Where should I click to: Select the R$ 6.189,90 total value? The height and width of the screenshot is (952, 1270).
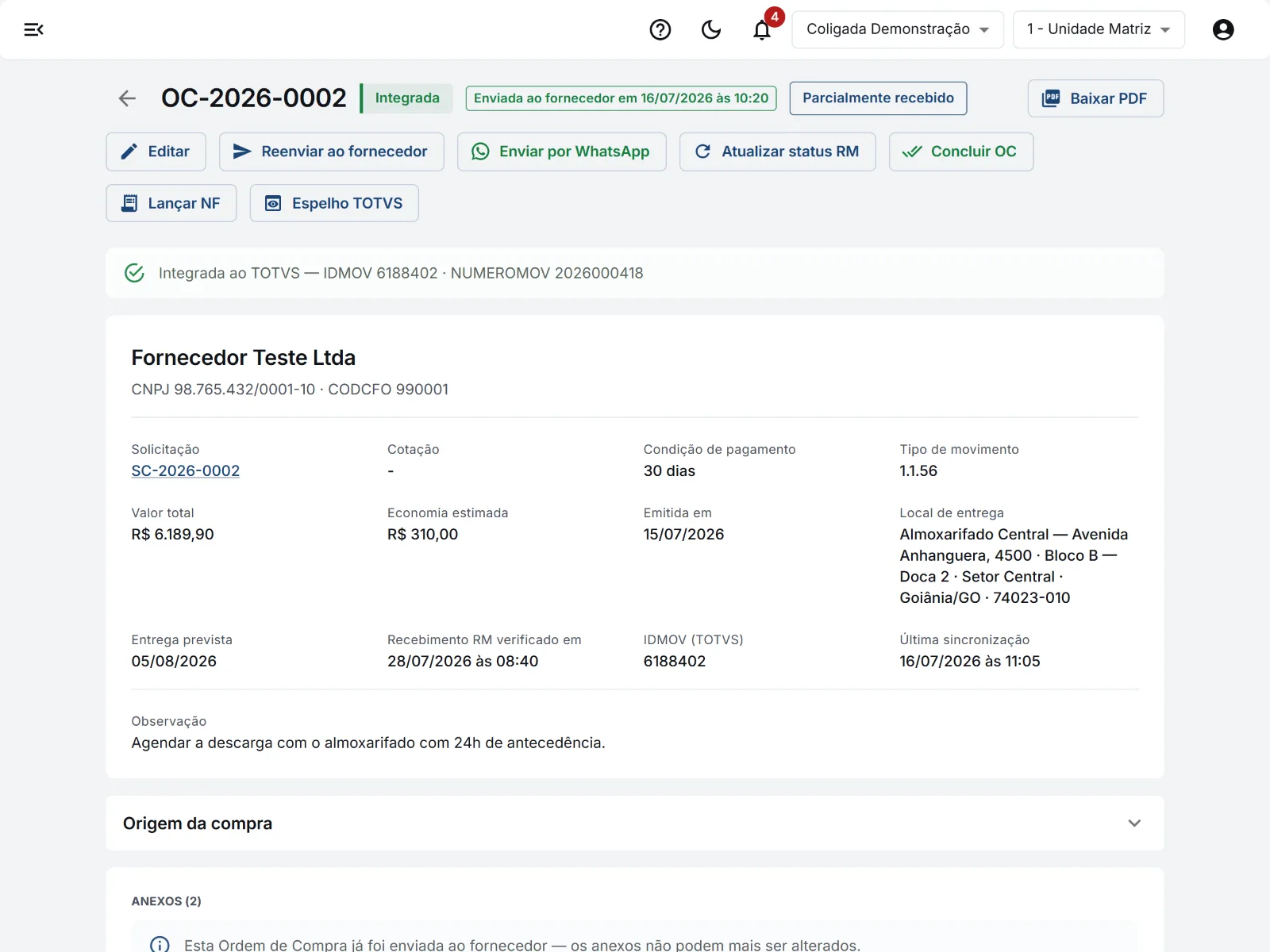point(172,534)
